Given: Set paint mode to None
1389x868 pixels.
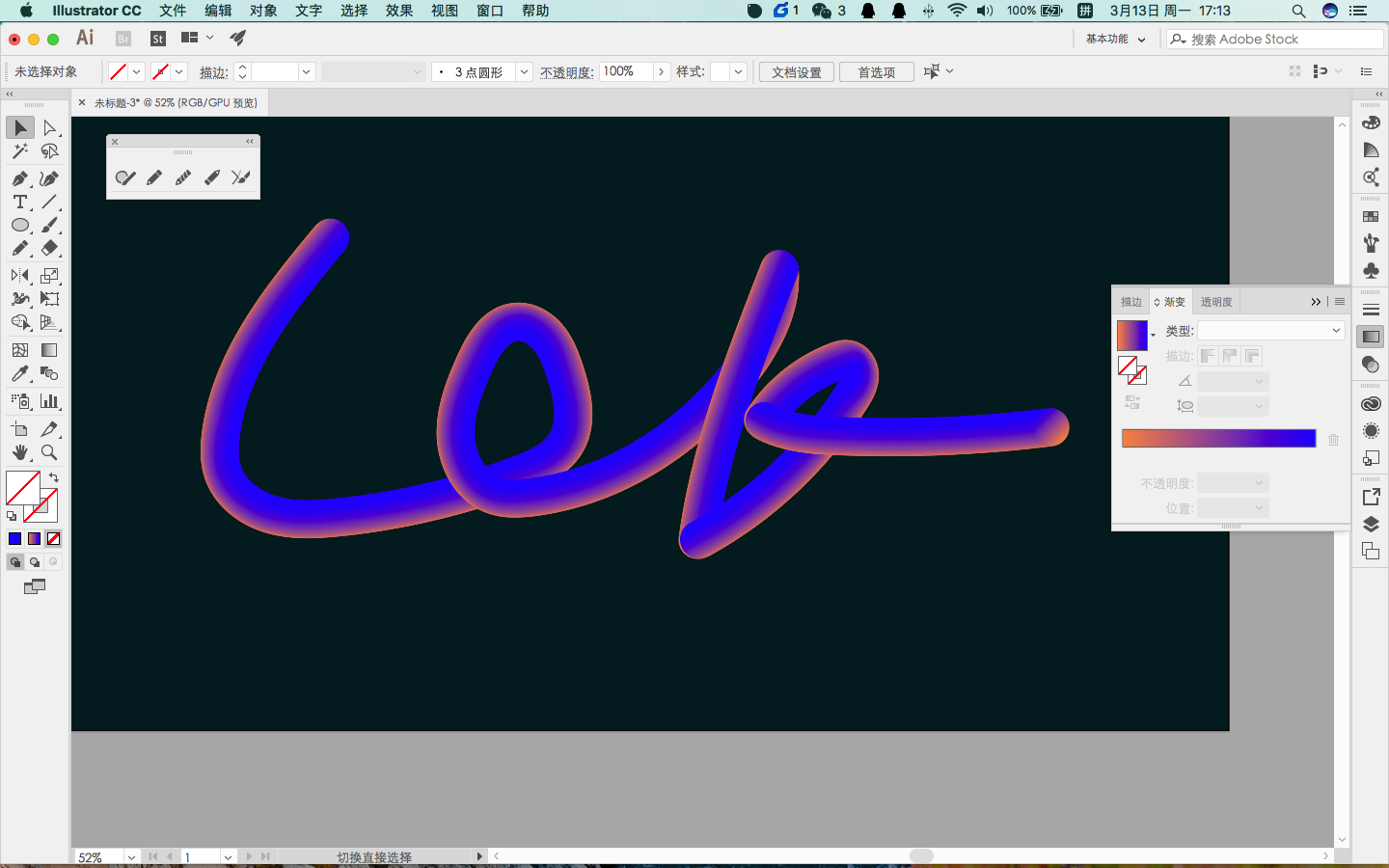Looking at the screenshot, I should click(54, 538).
